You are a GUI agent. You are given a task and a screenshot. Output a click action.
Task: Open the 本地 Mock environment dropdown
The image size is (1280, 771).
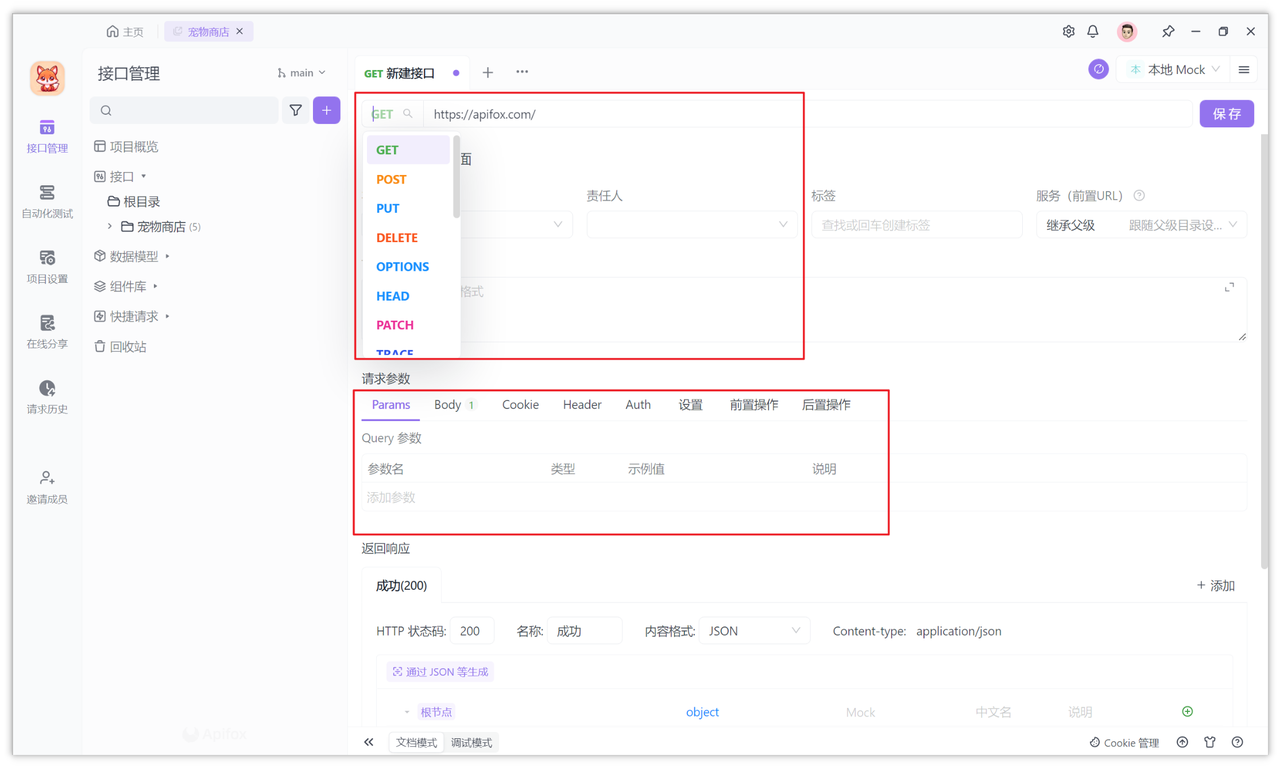(1173, 70)
